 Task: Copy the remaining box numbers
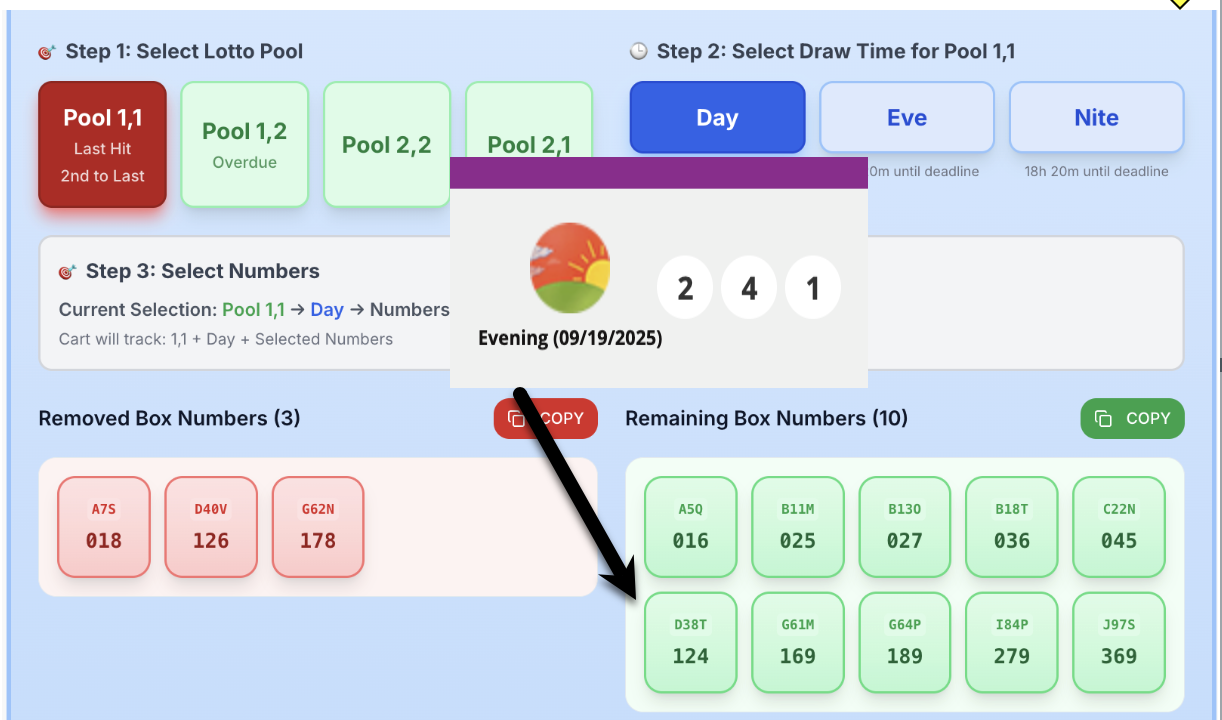(1132, 419)
